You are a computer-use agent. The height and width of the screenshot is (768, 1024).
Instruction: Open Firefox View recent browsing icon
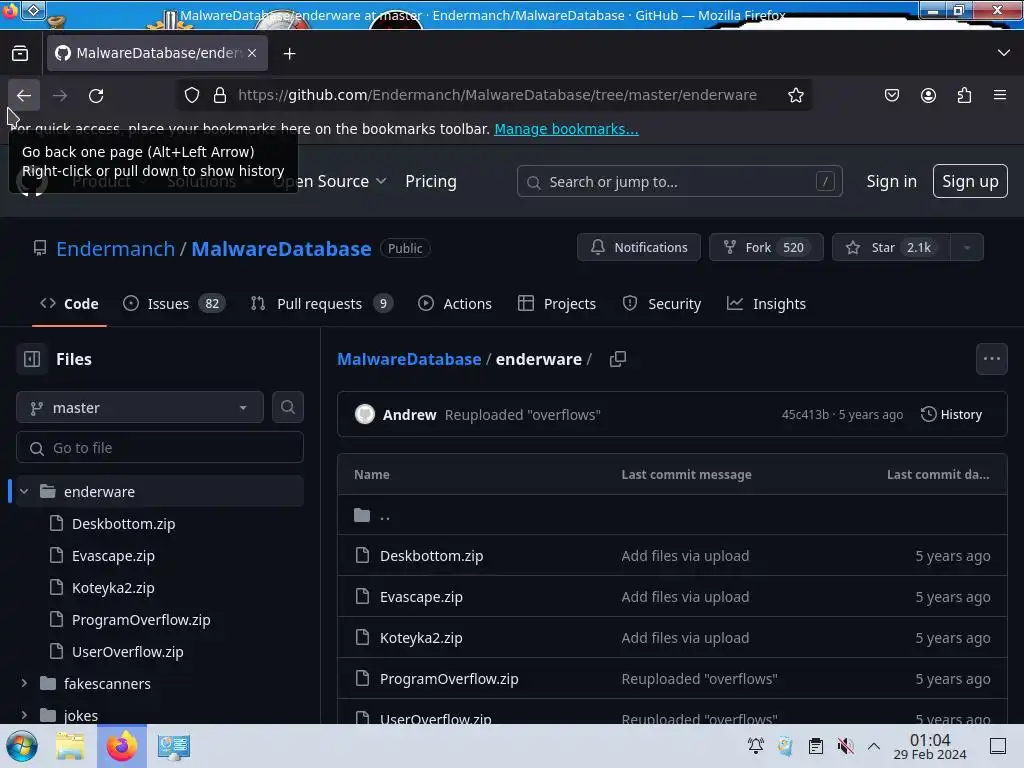20,53
